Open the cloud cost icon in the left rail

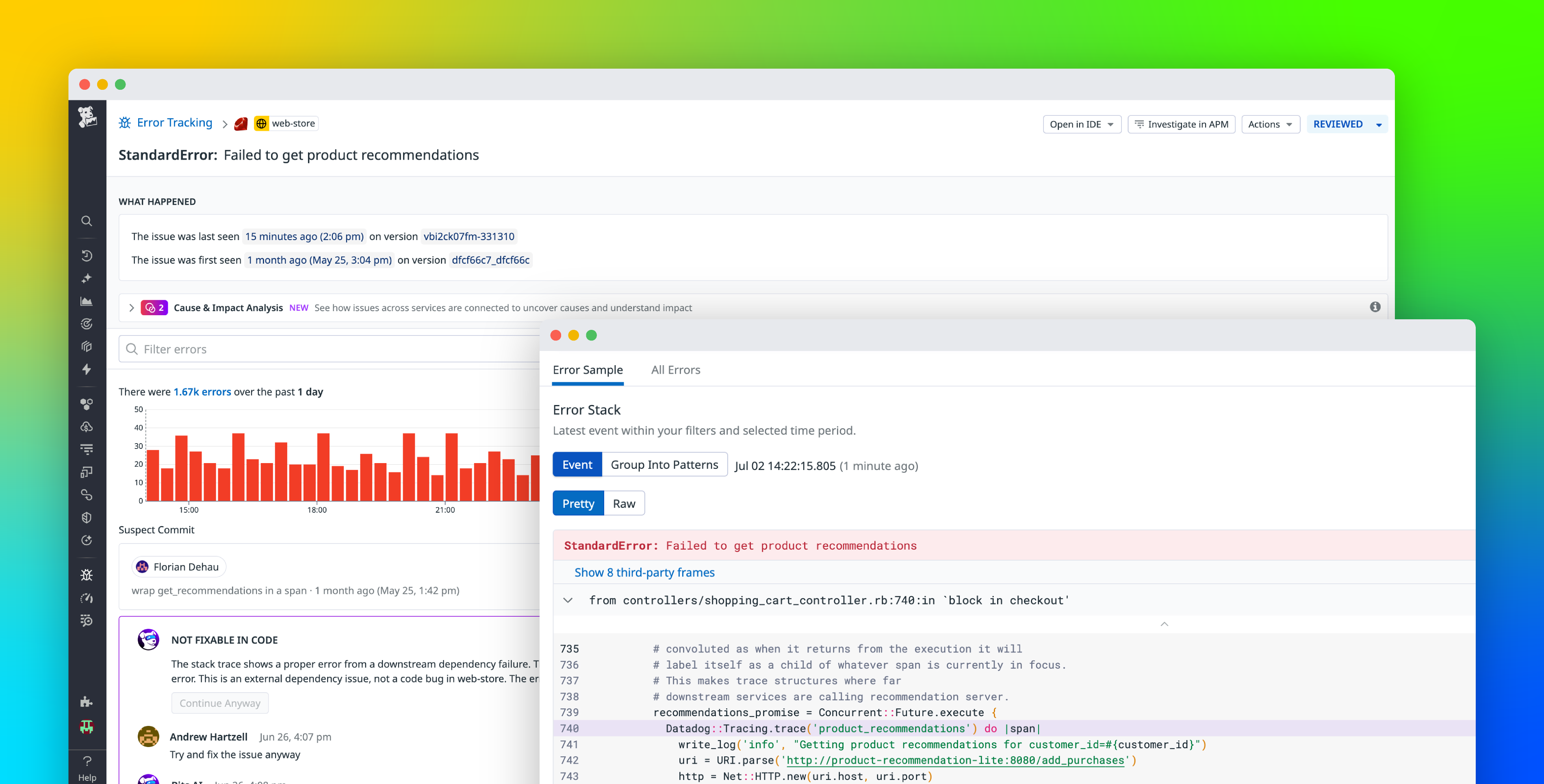[87, 427]
